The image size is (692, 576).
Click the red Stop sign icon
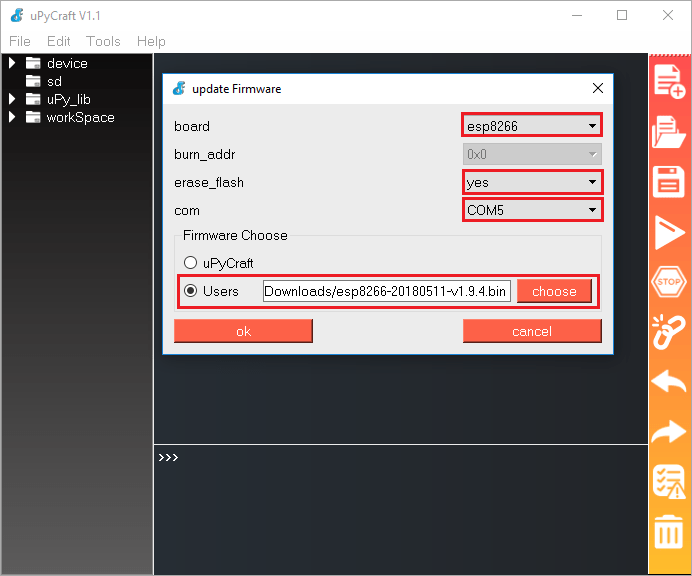pyautogui.click(x=668, y=280)
